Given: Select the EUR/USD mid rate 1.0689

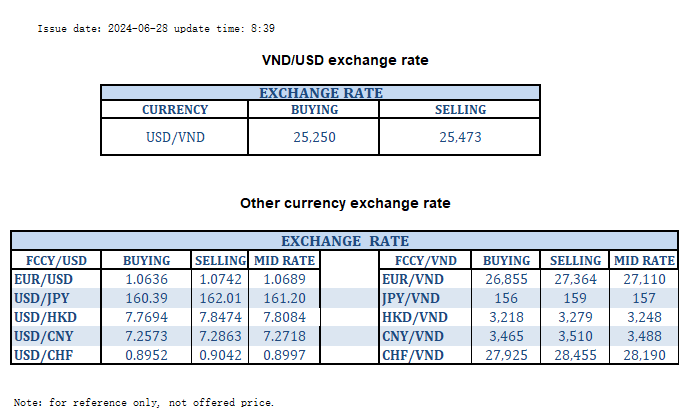Looking at the screenshot, I should point(284,279).
